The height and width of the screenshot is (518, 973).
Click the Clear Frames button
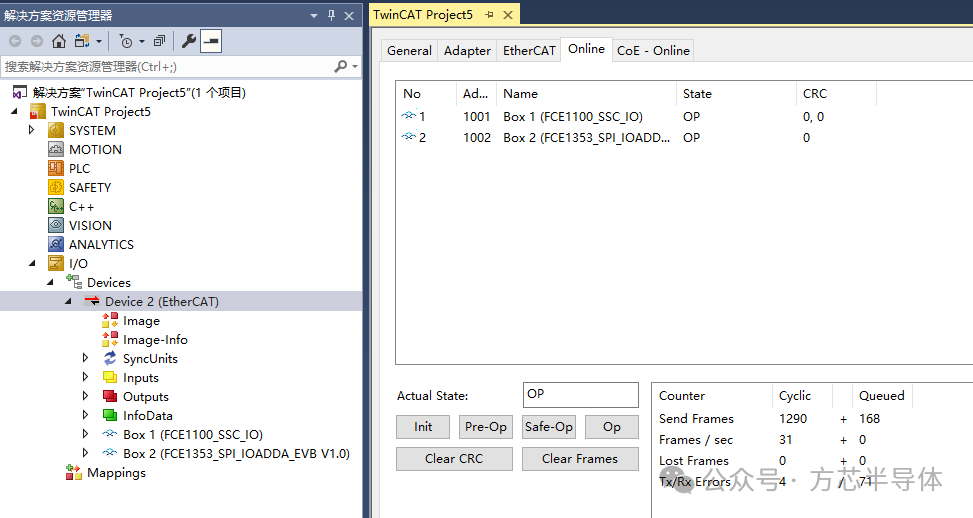580,458
